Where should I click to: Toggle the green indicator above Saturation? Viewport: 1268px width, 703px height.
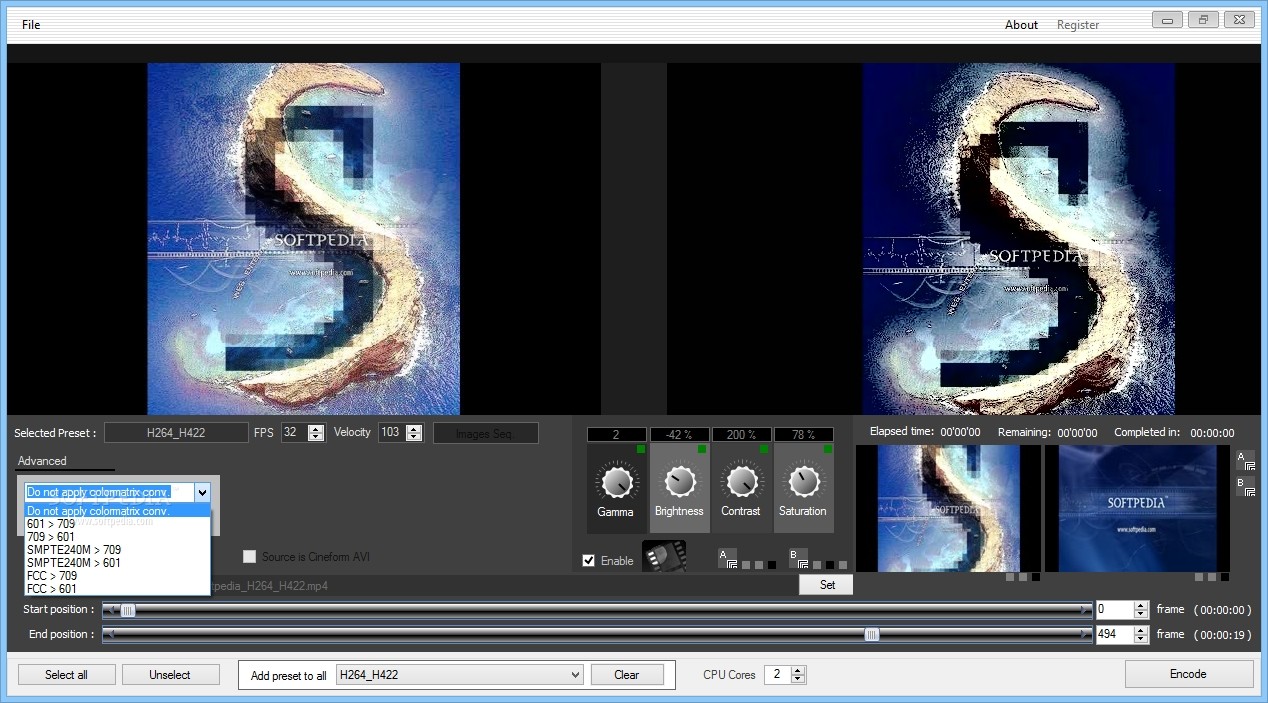(827, 449)
